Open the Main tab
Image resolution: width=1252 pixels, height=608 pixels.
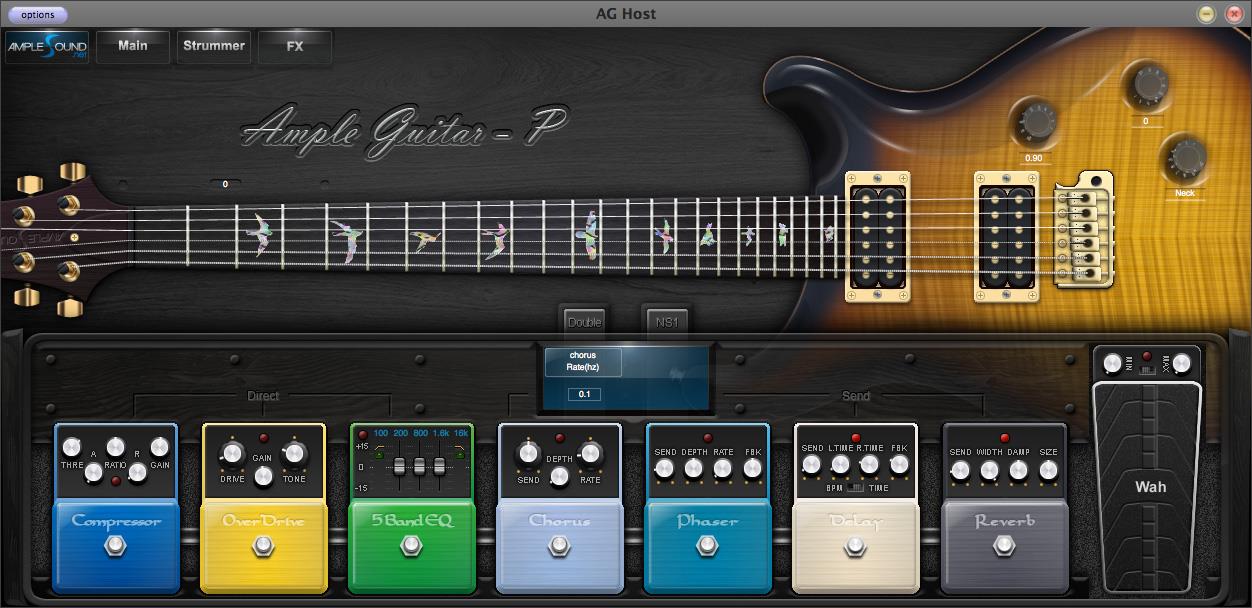tap(133, 46)
